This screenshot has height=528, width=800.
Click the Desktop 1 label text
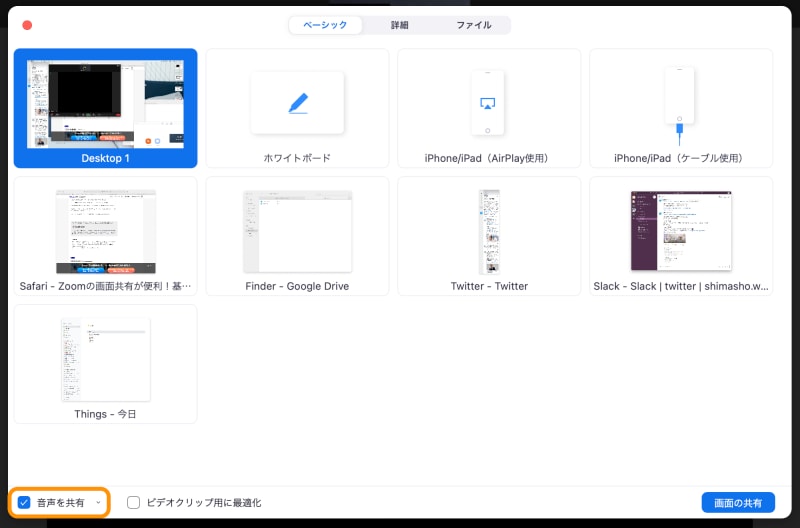pos(106,158)
